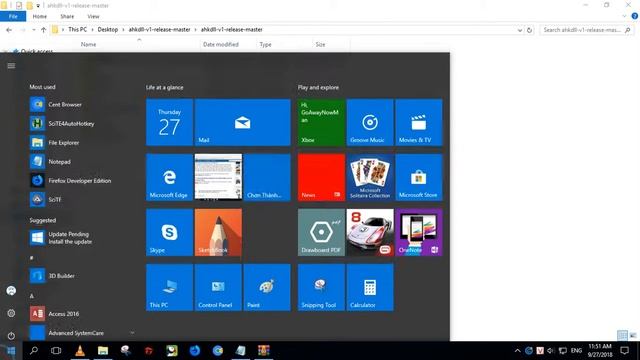Refresh the Explorer folder view
This screenshot has height=360, width=640.
[x=529, y=30]
